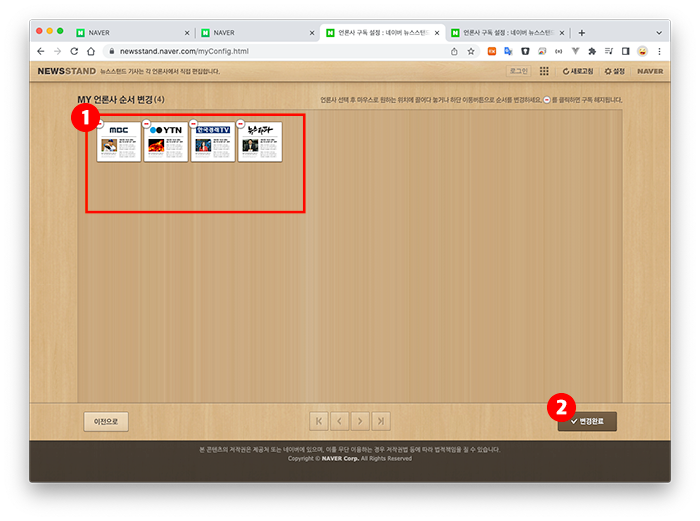
Task: Close the active 언론사 구독 설정 tab
Action: (x=437, y=33)
